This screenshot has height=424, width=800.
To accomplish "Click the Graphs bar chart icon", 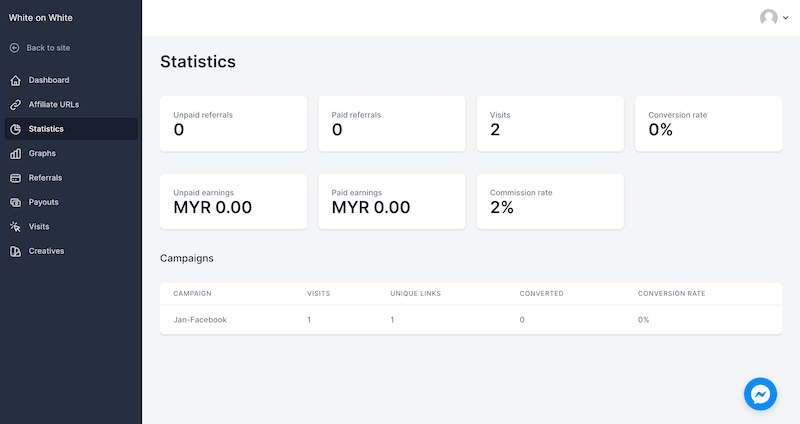I will (15, 154).
